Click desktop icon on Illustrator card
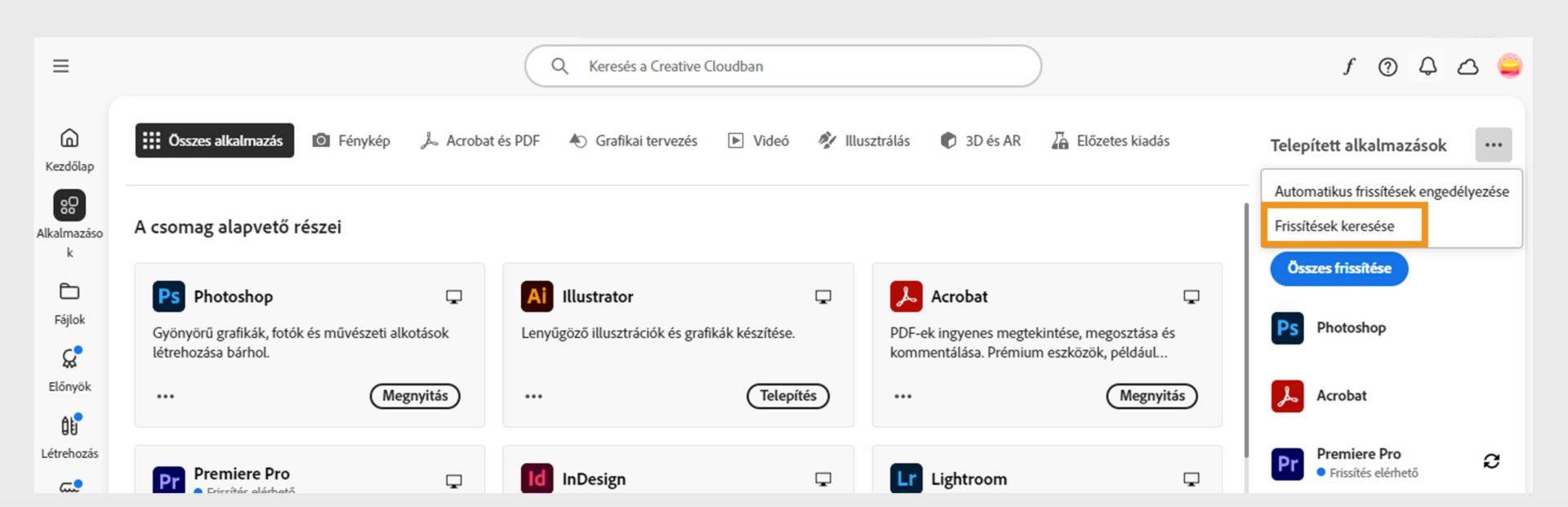This screenshot has height=507, width=1568. tap(823, 297)
